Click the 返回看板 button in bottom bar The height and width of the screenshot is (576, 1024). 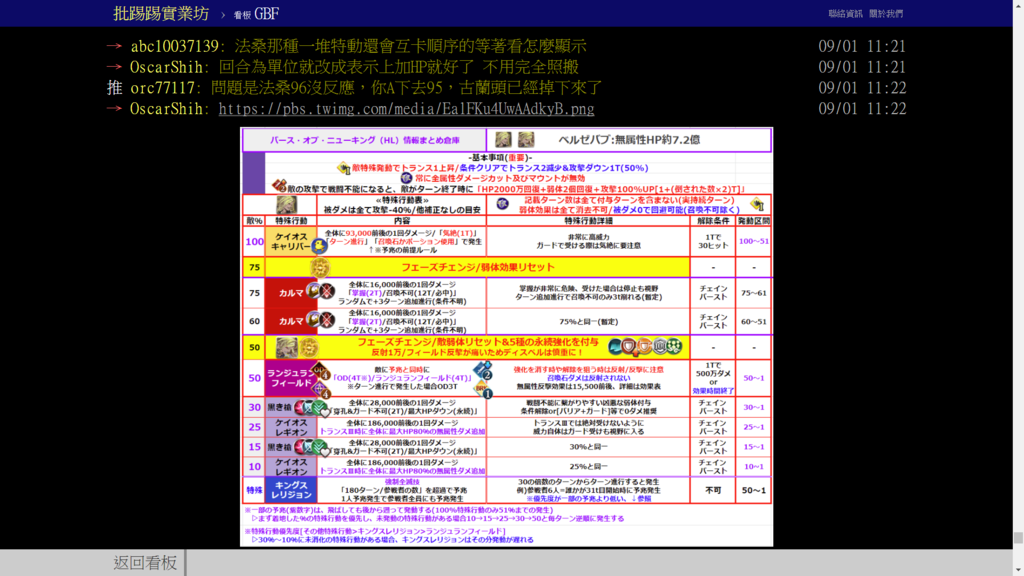click(145, 562)
